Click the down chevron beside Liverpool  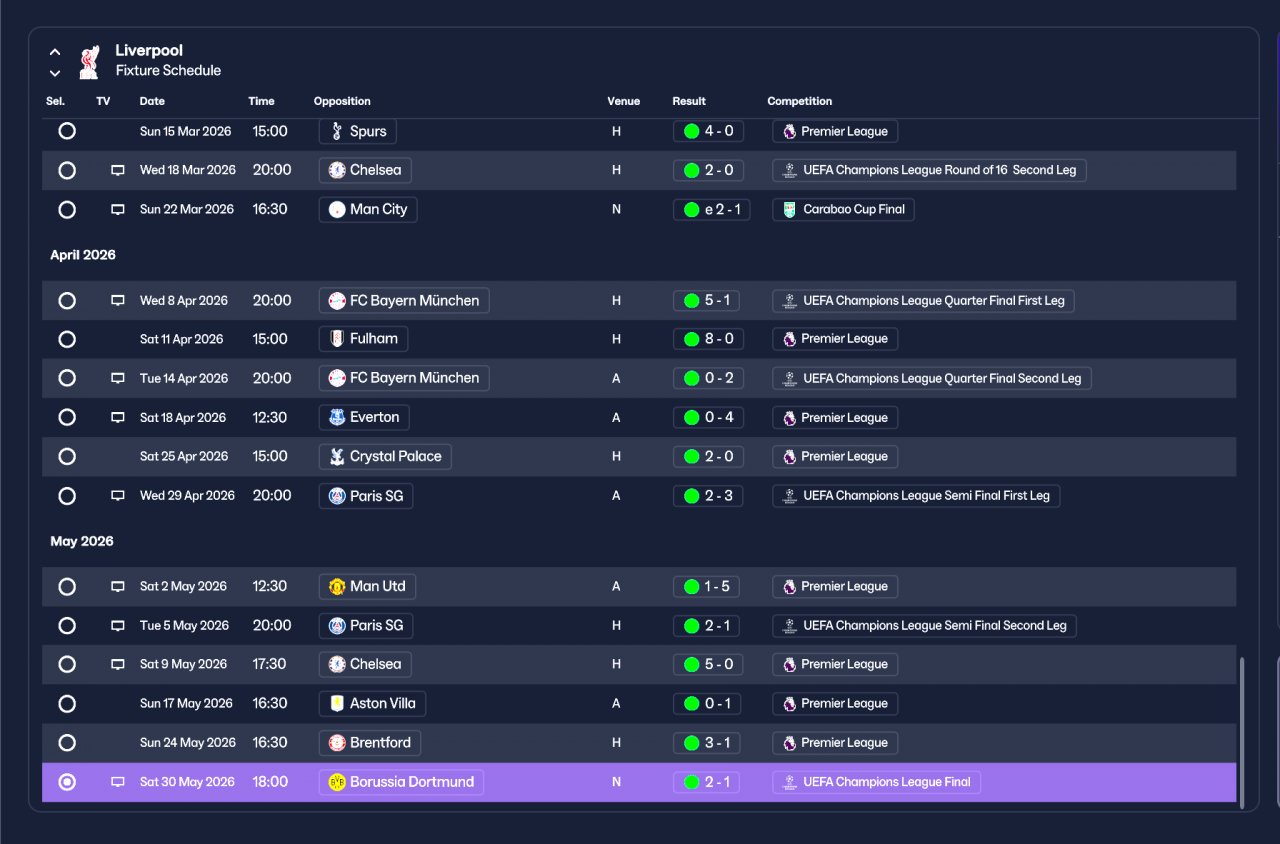click(x=55, y=73)
